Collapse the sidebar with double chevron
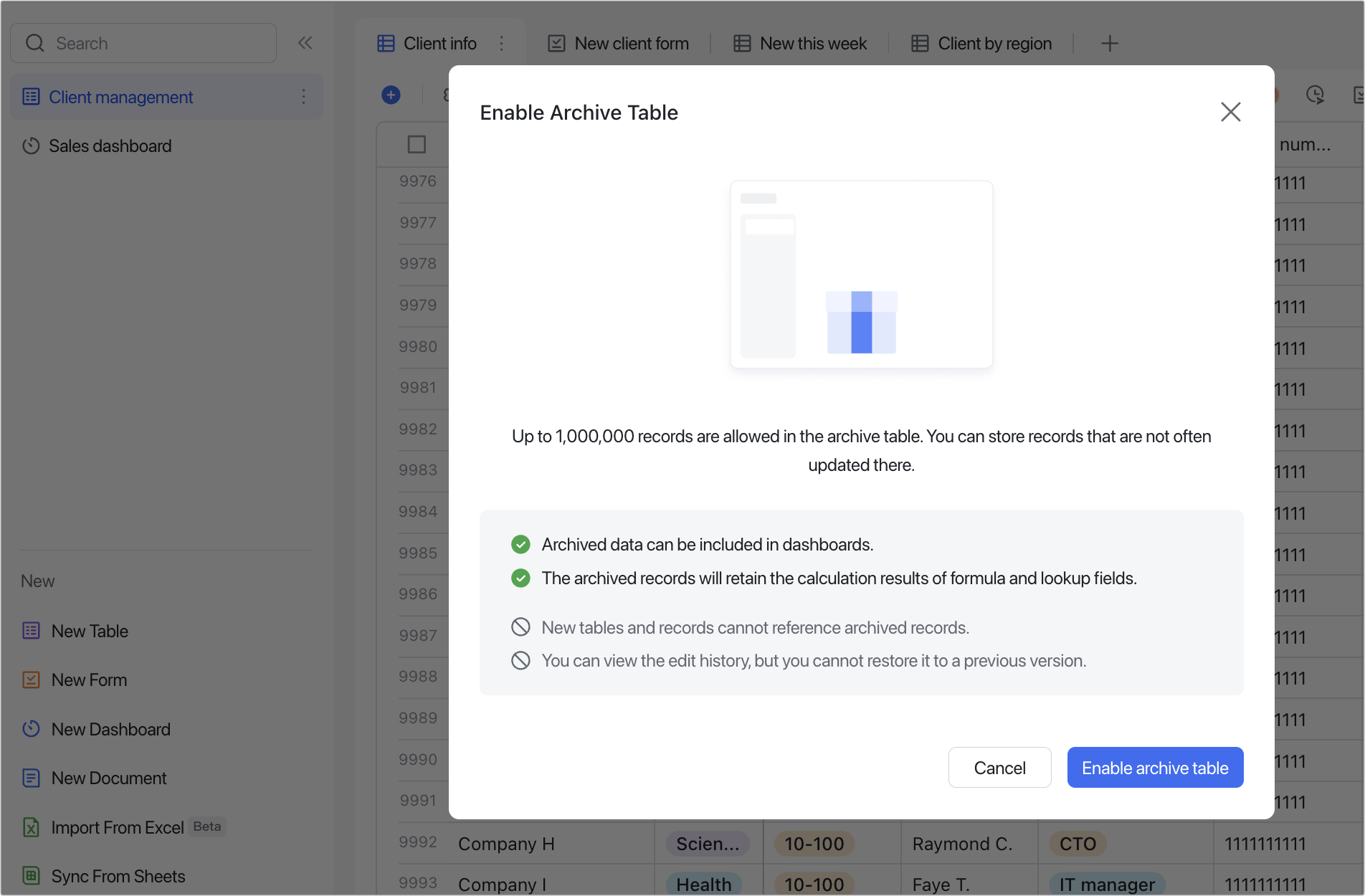The height and width of the screenshot is (896, 1365). [x=305, y=43]
